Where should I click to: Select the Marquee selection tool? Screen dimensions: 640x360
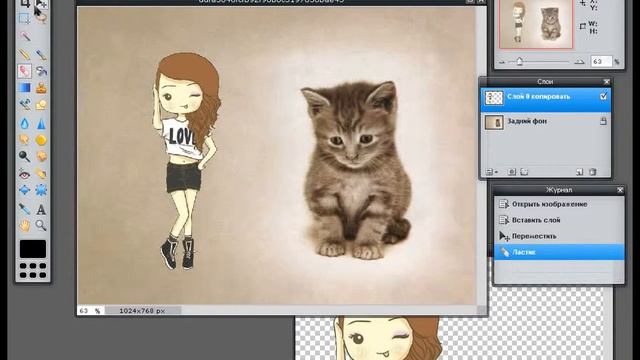pyautogui.click(x=25, y=19)
